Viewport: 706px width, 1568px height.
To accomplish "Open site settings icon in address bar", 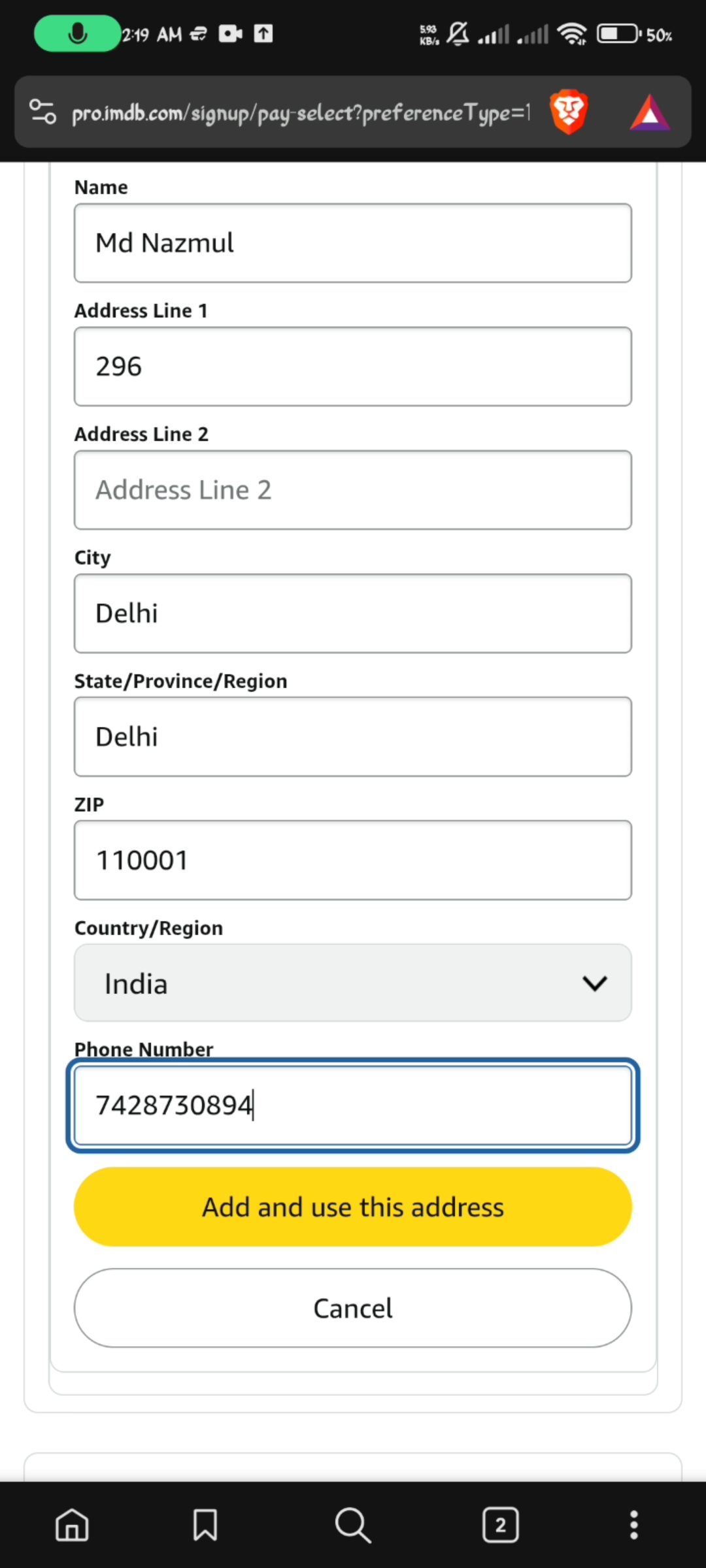I will (x=43, y=112).
